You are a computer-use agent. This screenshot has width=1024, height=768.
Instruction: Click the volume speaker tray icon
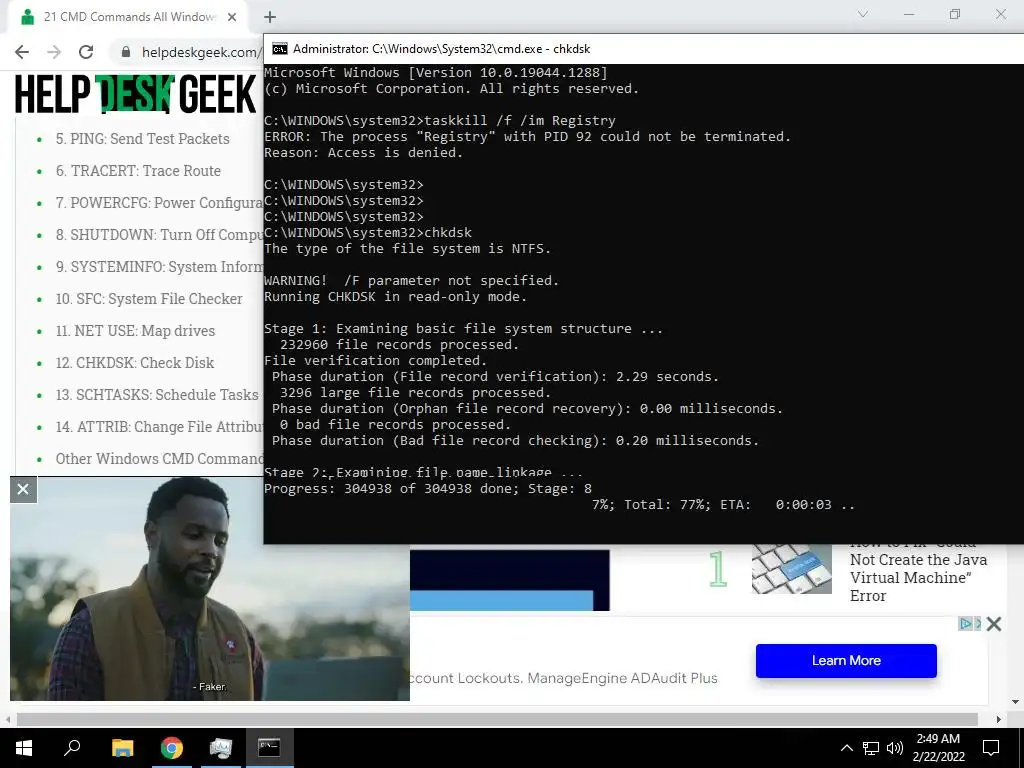[x=895, y=748]
